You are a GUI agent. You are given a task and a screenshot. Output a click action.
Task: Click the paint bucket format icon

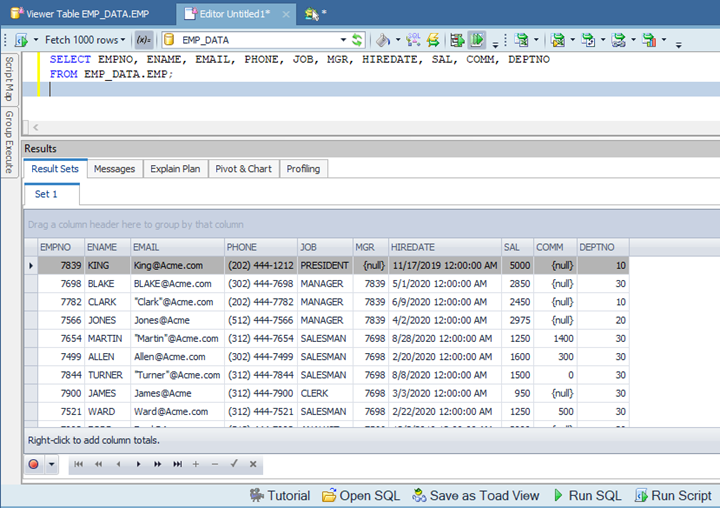382,40
